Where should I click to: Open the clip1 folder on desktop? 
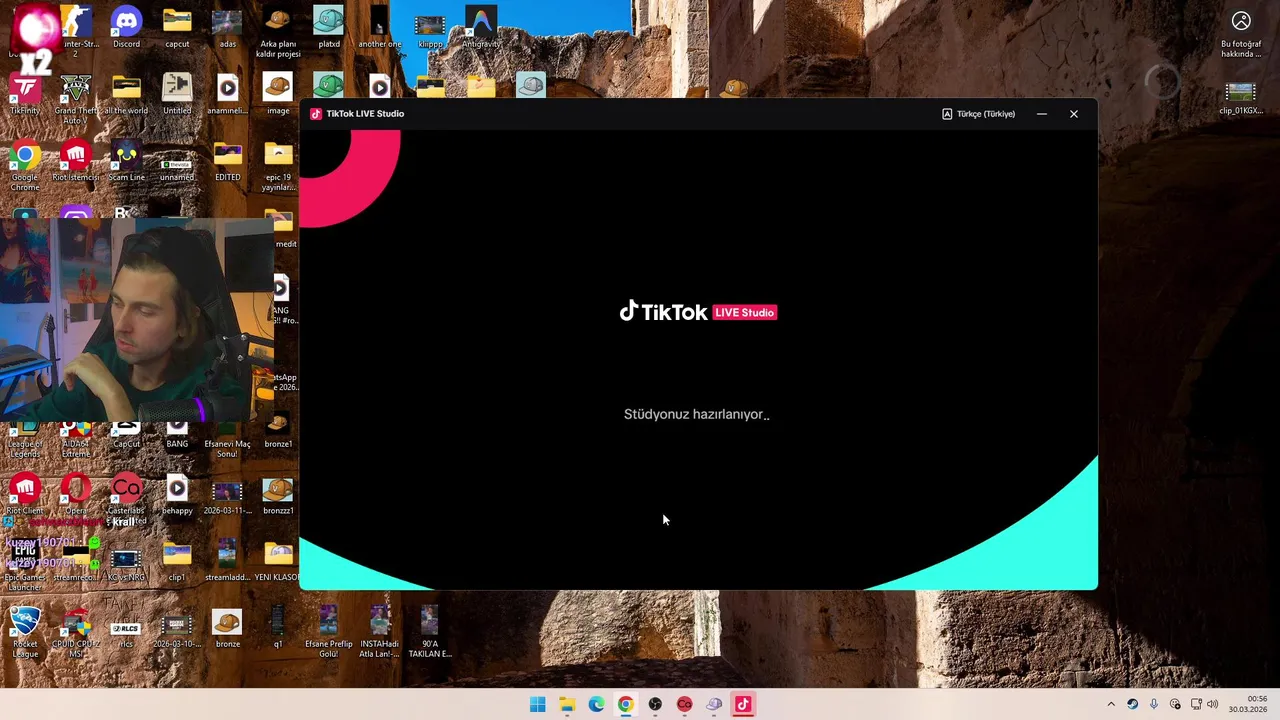[x=177, y=562]
